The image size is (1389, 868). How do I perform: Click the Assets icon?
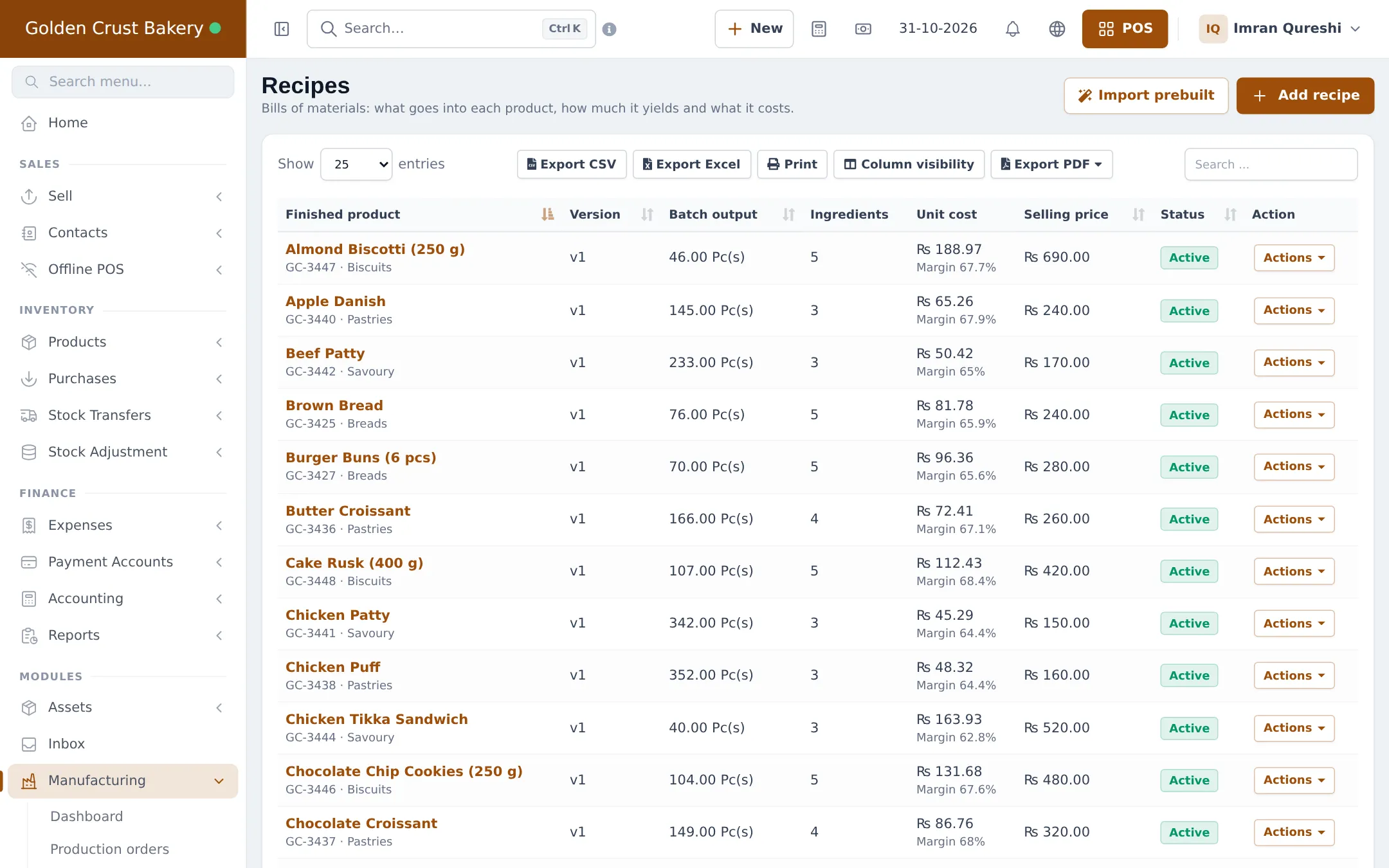coord(29,707)
